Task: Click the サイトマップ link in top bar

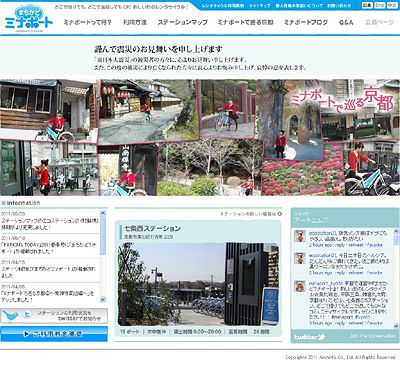Action: pos(259,6)
